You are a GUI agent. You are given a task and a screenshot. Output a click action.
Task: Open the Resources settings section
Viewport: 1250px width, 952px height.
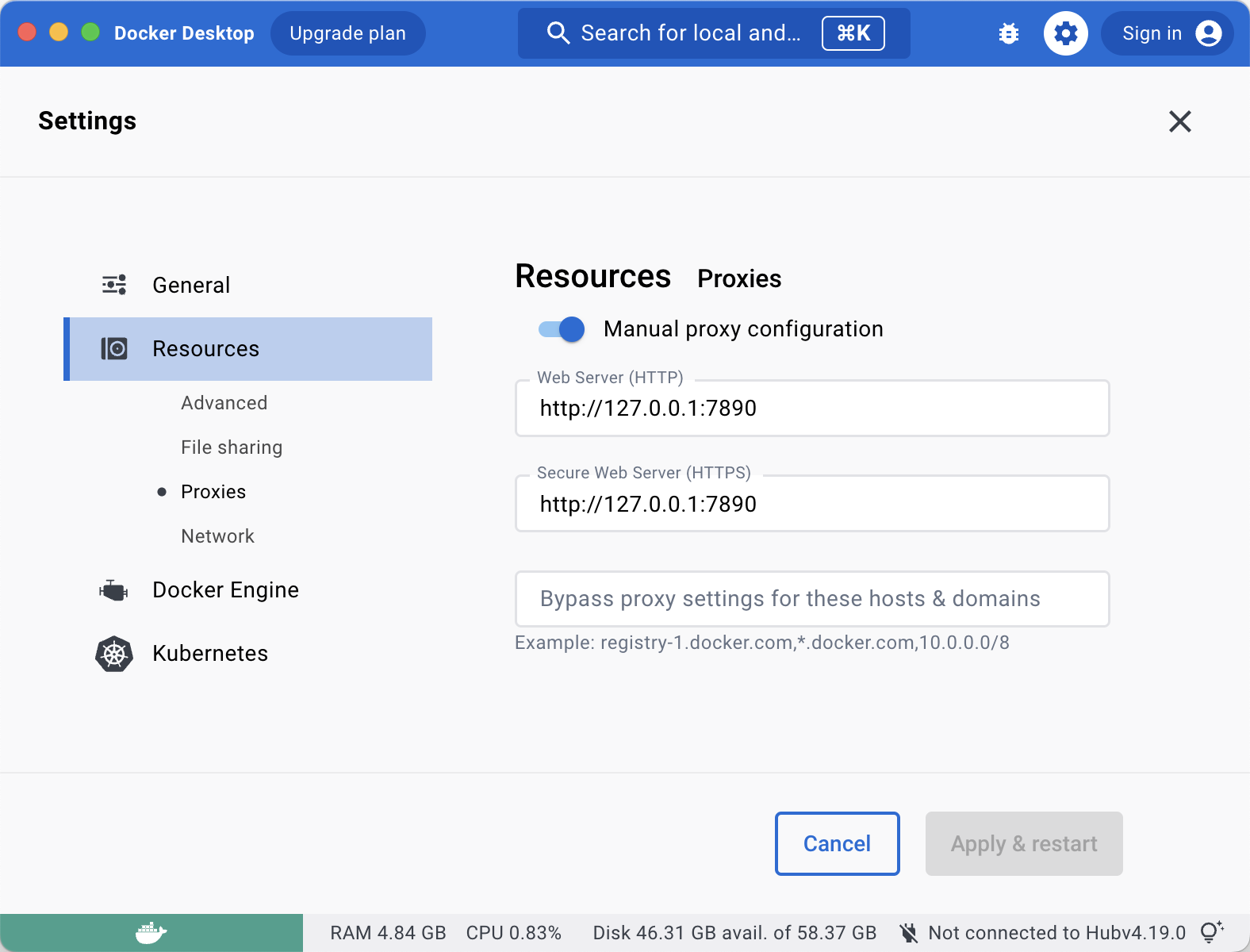tap(206, 349)
